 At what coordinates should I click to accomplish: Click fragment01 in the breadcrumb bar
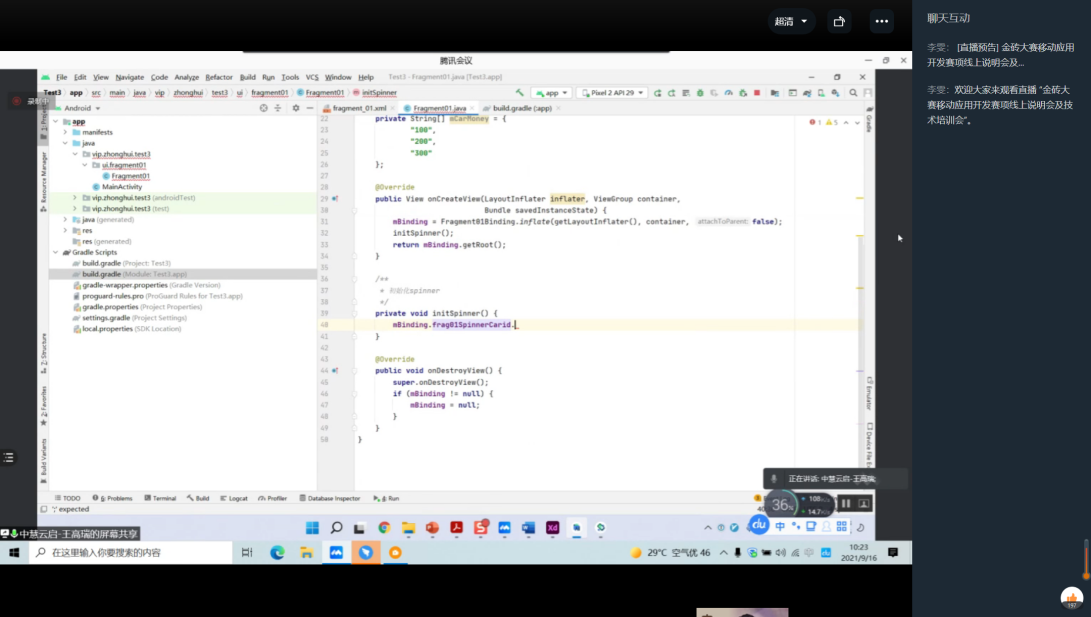269,93
